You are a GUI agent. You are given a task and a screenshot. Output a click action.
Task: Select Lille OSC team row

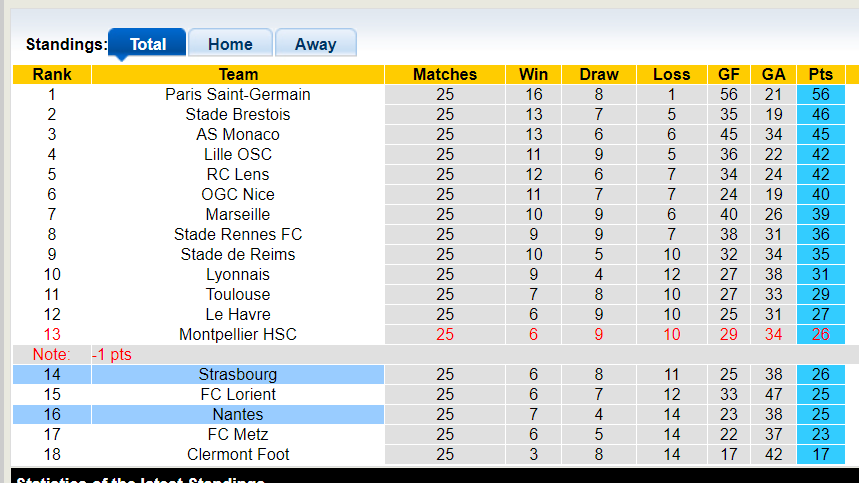pos(238,154)
